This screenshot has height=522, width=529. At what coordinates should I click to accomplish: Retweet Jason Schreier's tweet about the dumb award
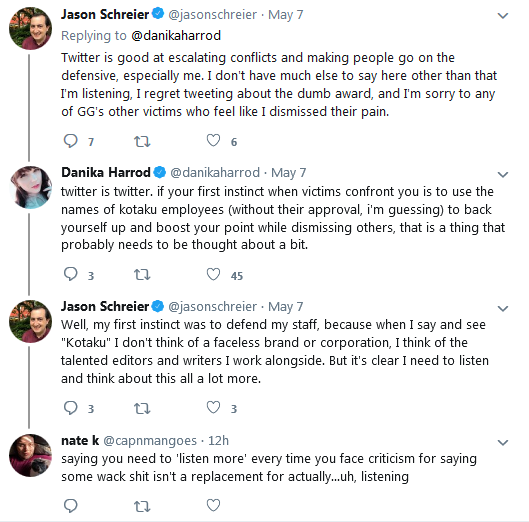click(x=142, y=141)
